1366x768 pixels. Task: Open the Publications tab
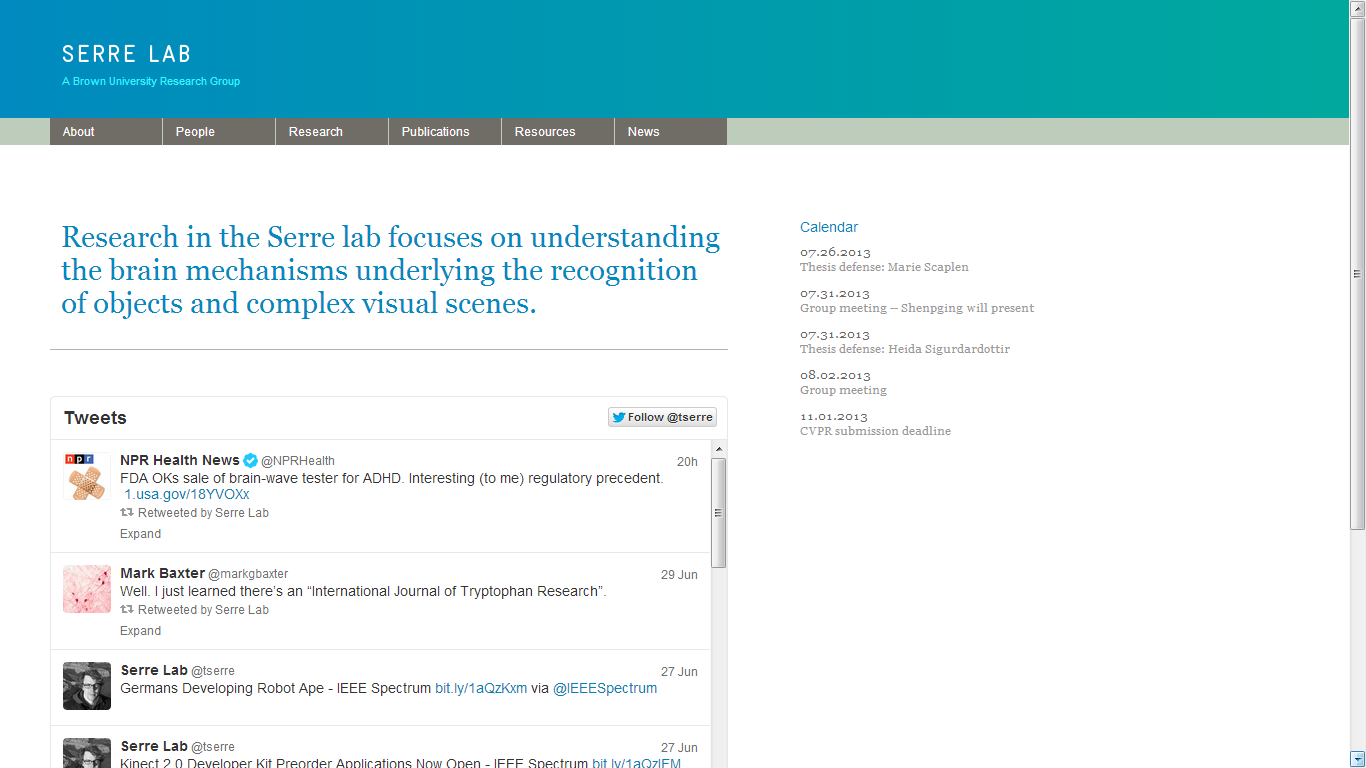pyautogui.click(x=435, y=132)
